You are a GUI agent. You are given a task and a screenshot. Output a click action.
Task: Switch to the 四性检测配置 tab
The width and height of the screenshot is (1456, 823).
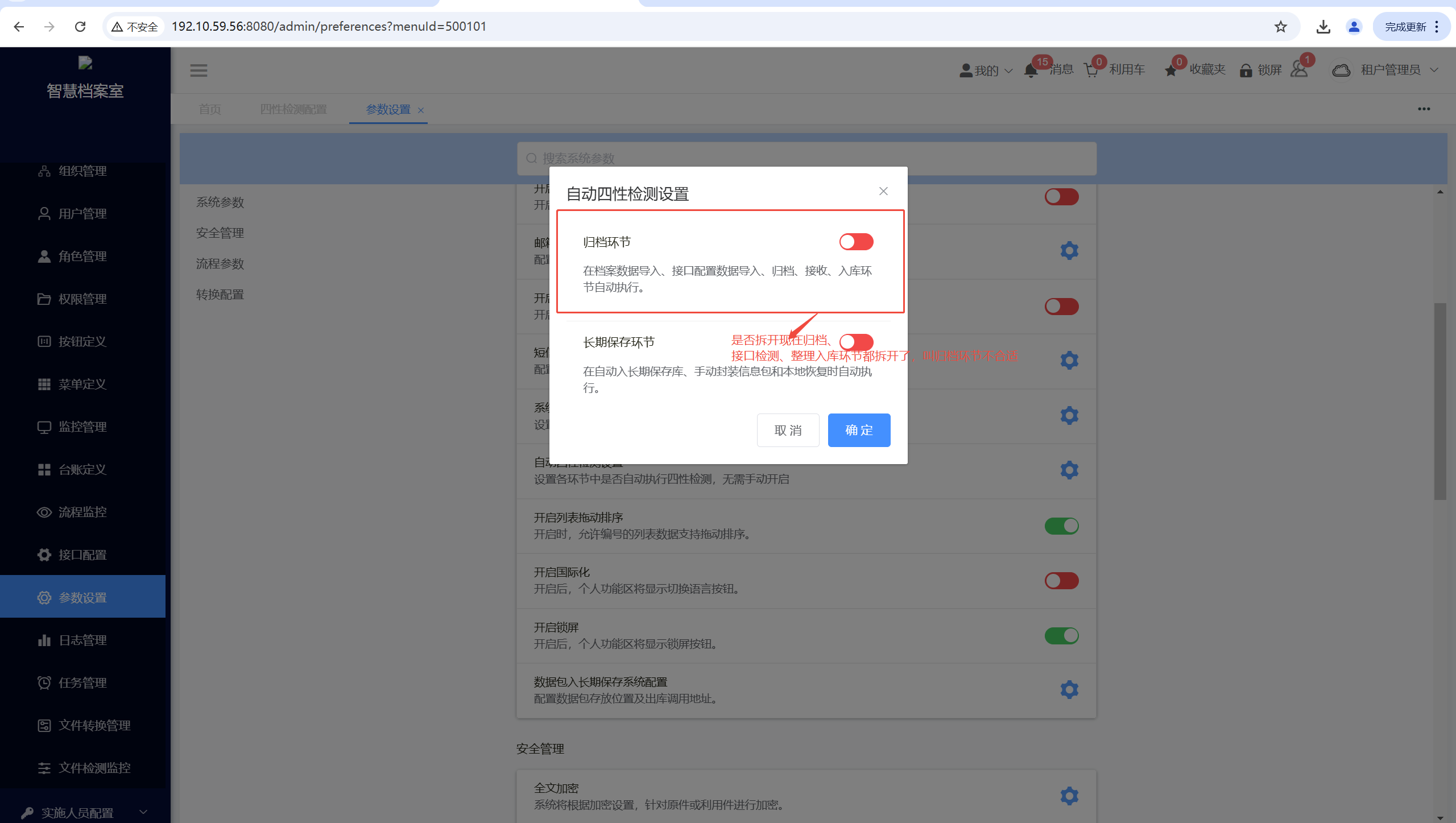pyautogui.click(x=293, y=109)
